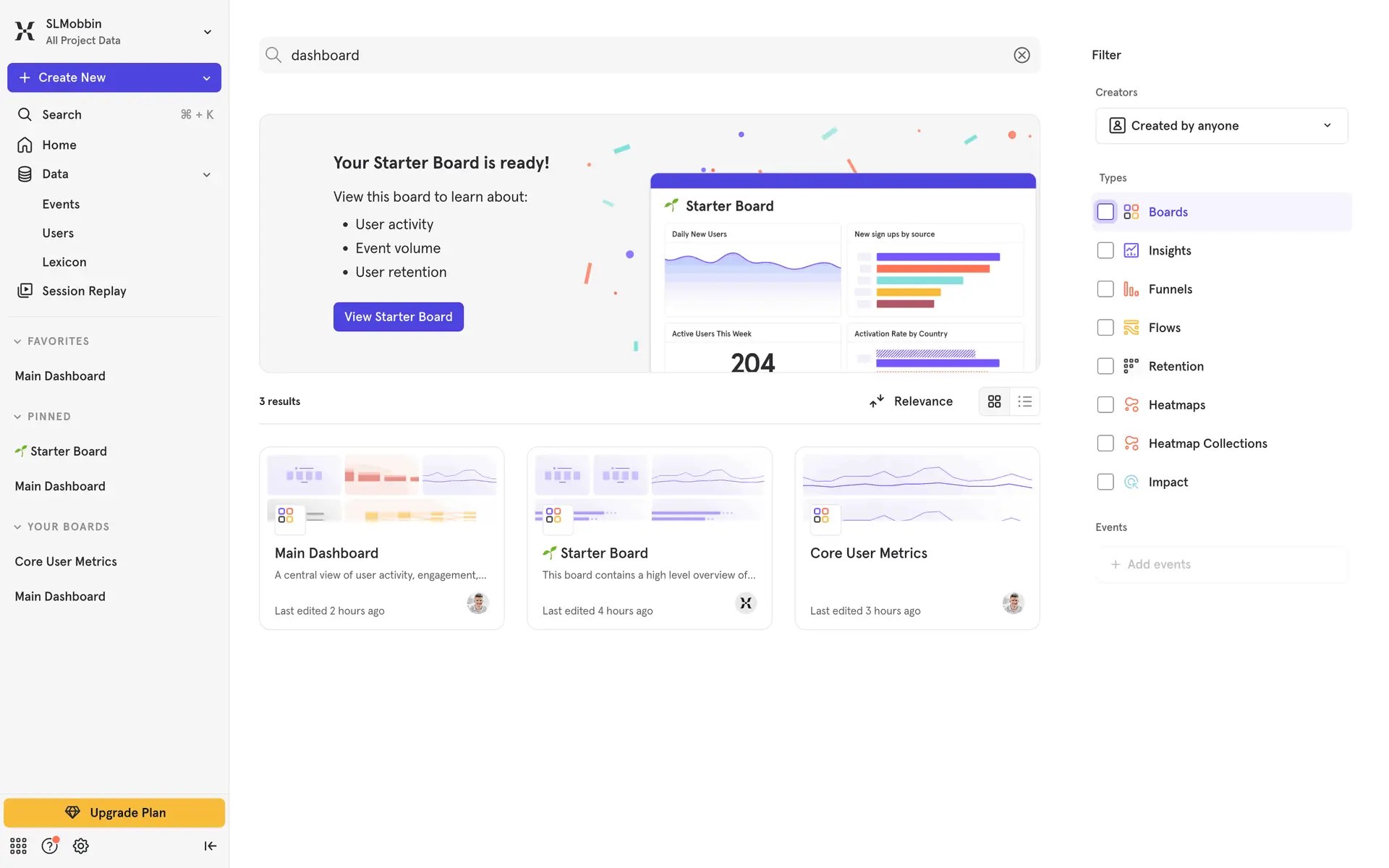
Task: Open settings gear icon
Action: click(x=81, y=846)
